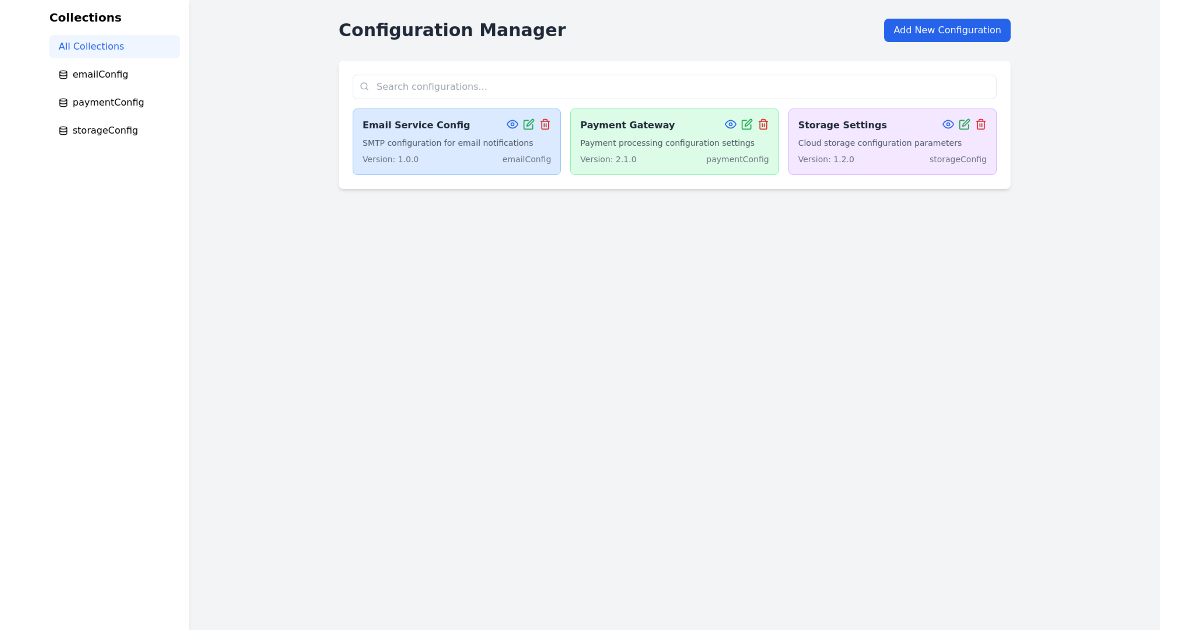Viewport: 1200px width, 630px height.
Task: Switch to All Collections
Action: click(90, 46)
